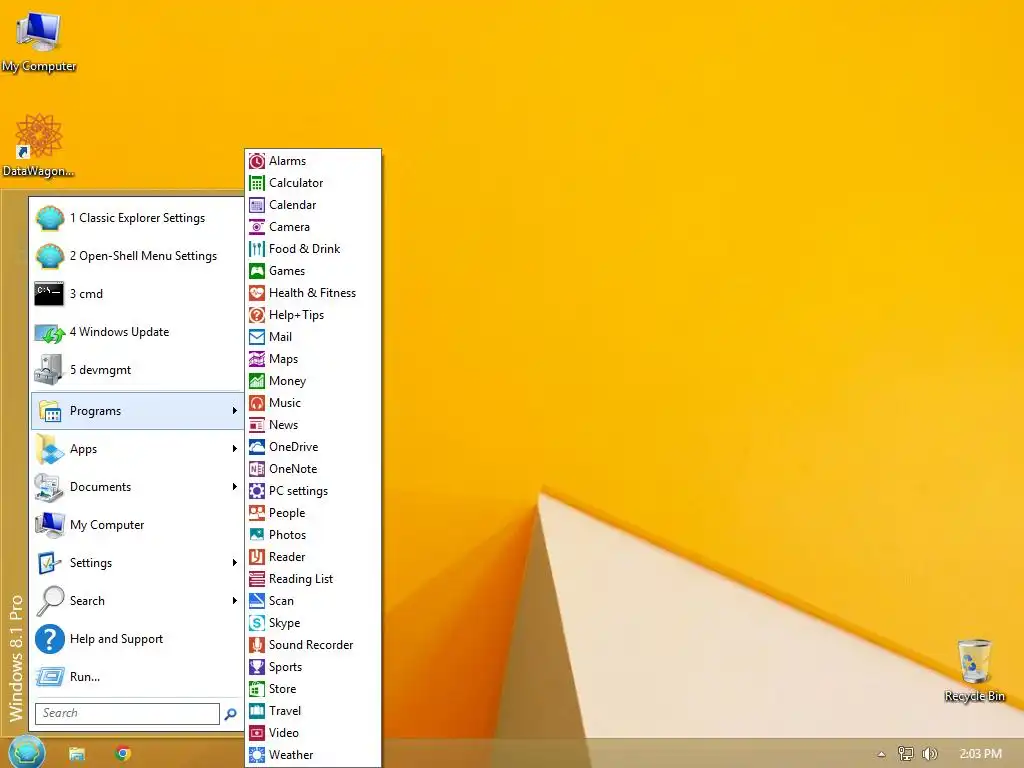Select My Computer desktop icon
Image resolution: width=1024 pixels, height=768 pixels.
pyautogui.click(x=39, y=42)
